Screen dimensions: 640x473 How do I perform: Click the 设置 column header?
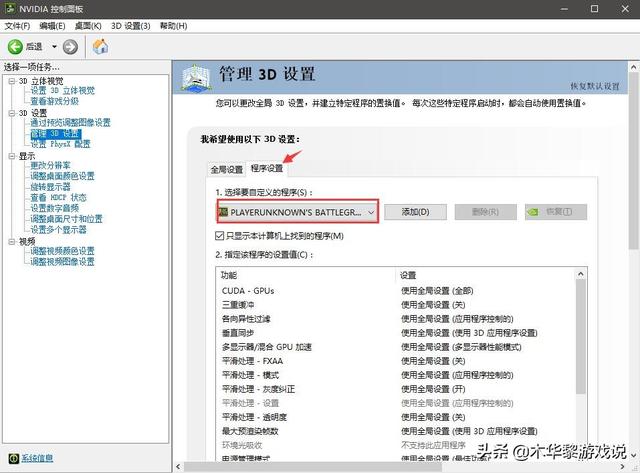pyautogui.click(x=486, y=275)
